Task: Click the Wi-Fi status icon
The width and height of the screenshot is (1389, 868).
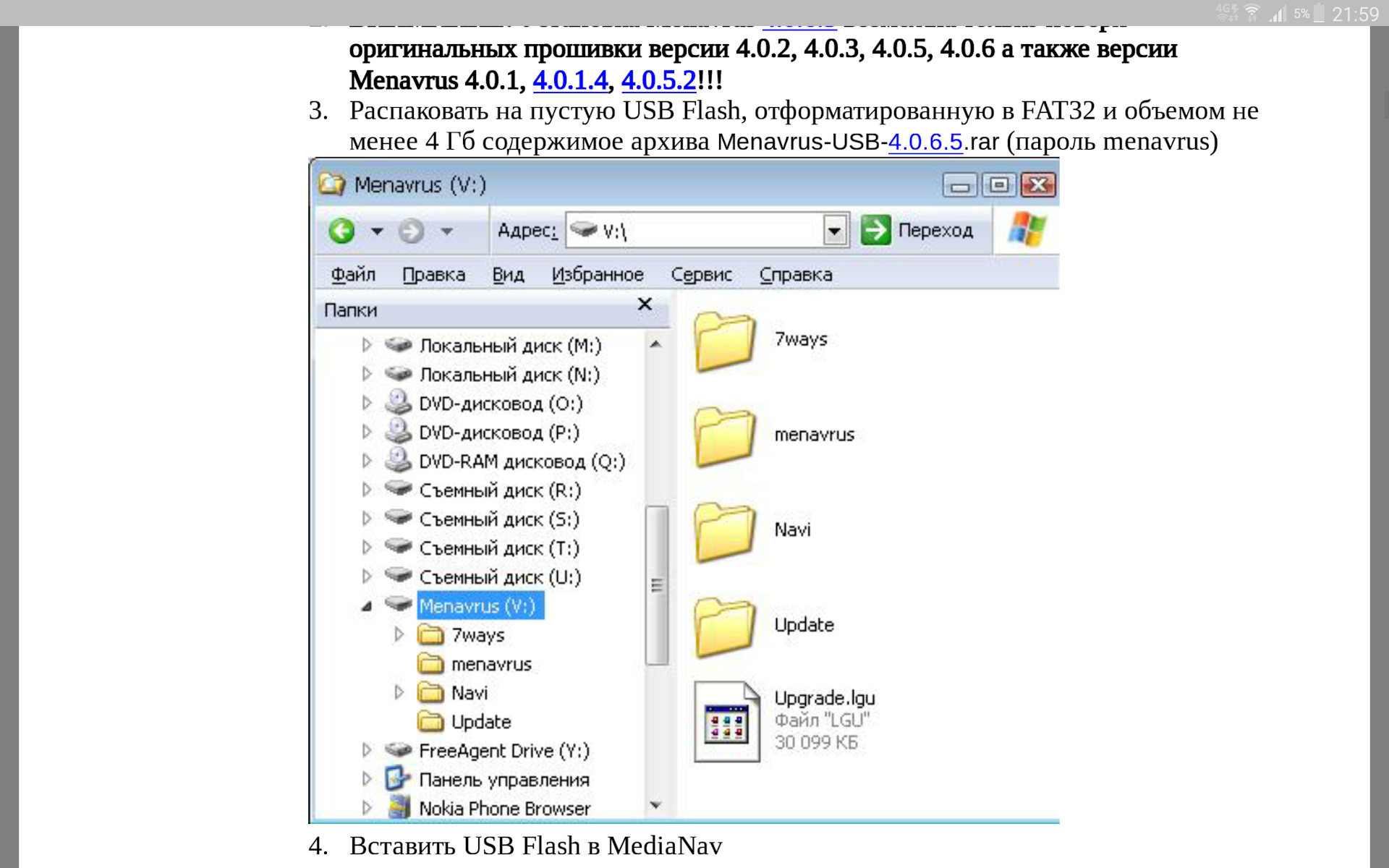Action: pos(1251,13)
